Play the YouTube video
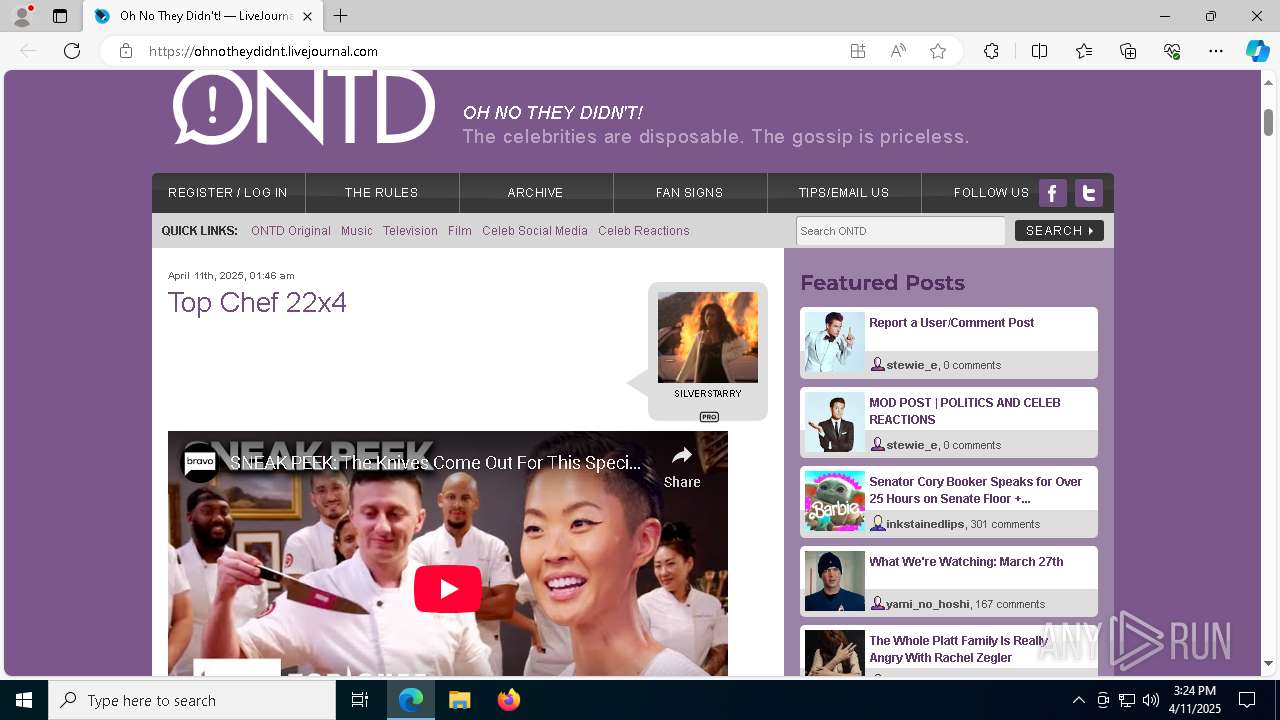The image size is (1280, 720). click(448, 589)
